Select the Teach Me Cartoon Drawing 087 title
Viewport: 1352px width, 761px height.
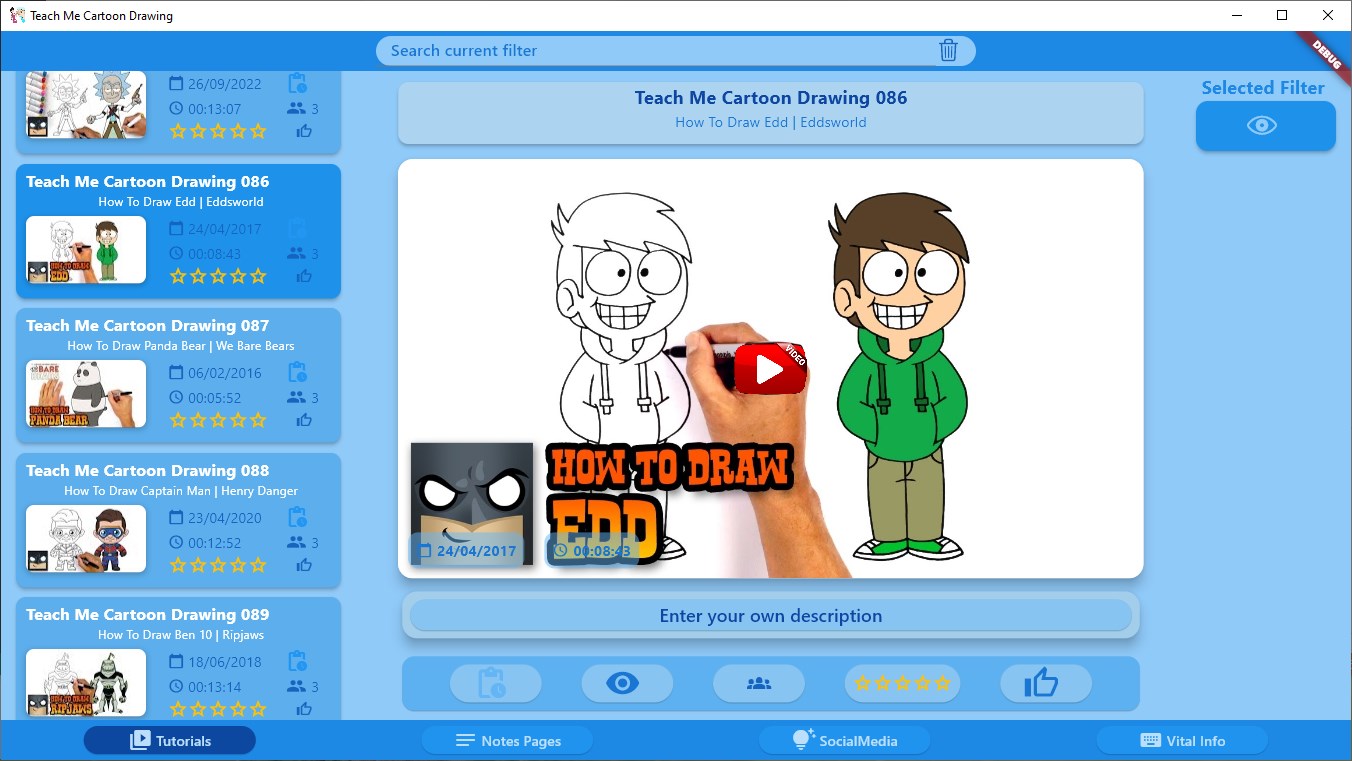[148, 326]
